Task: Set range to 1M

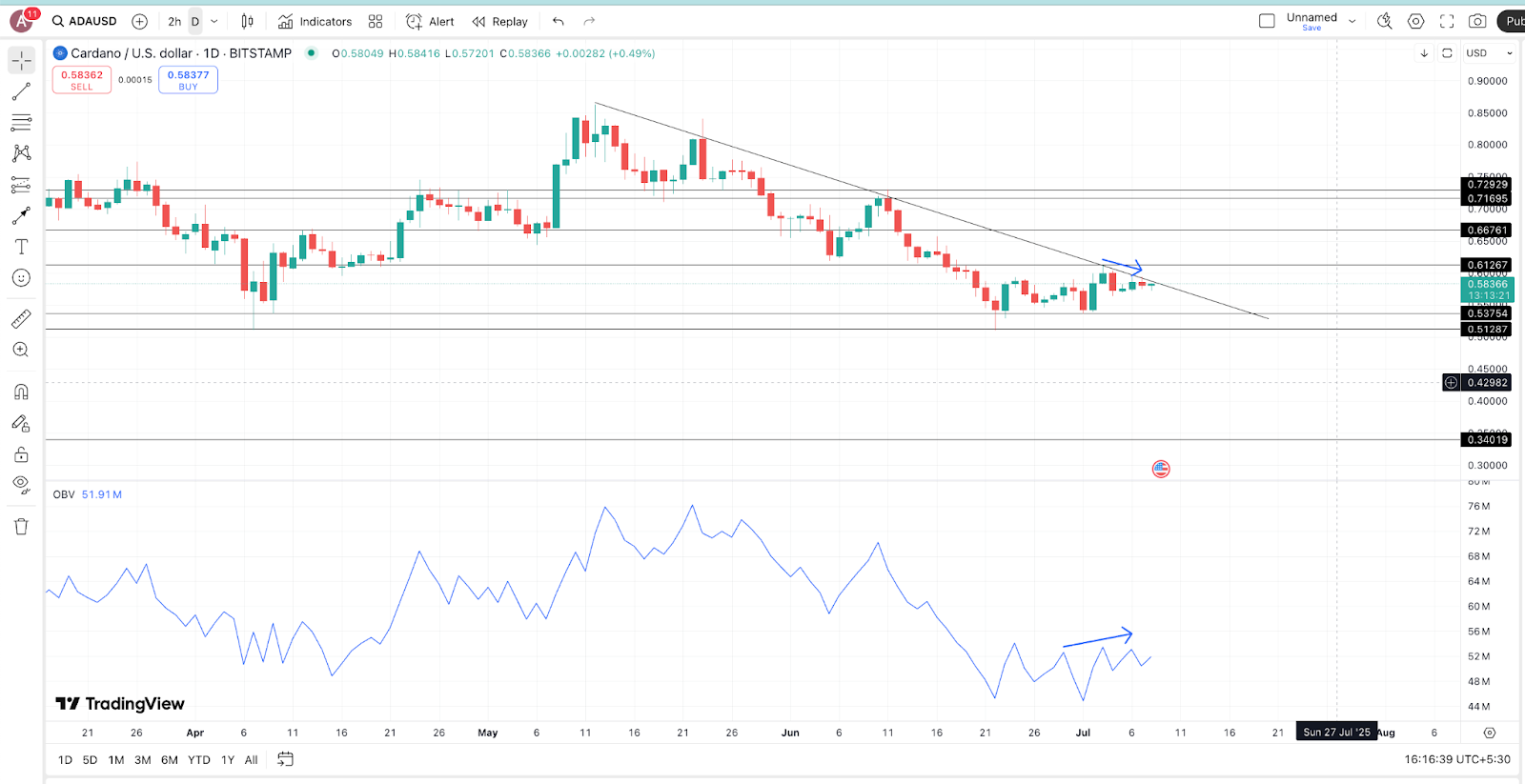Action: click(116, 759)
